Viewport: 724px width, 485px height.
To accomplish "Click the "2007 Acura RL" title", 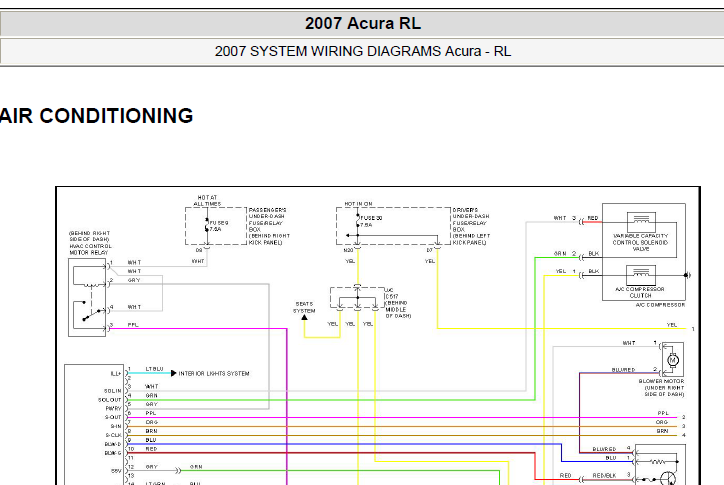I will [x=363, y=23].
